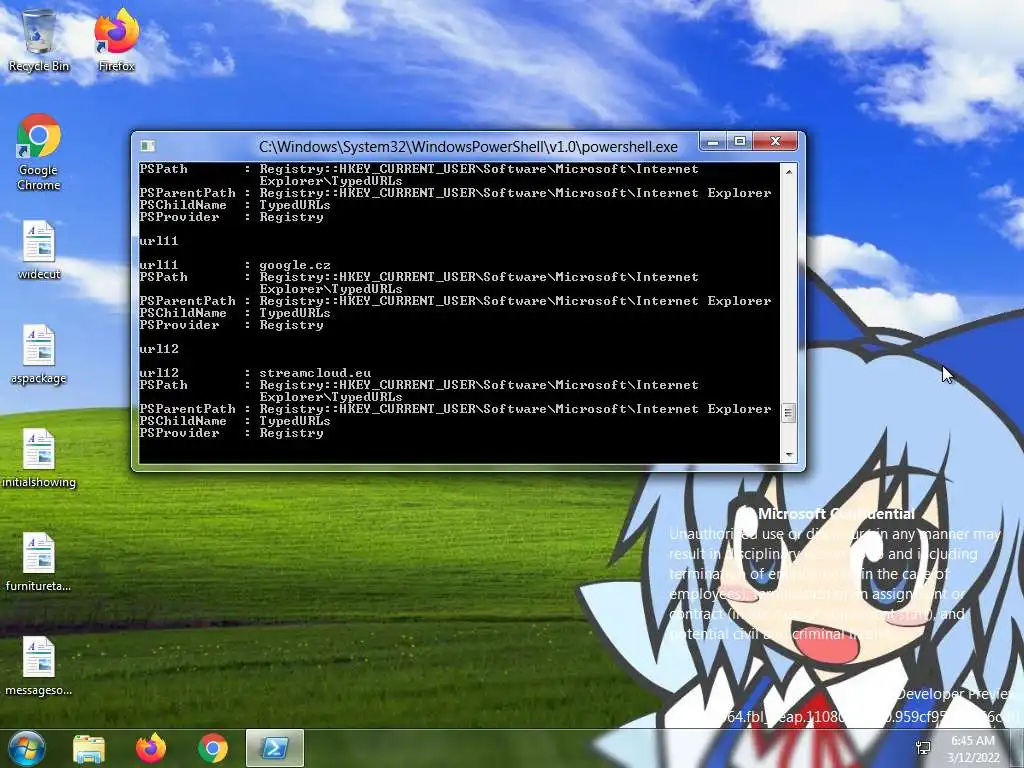Close the powershell.exe window
1024x768 pixels.
tap(775, 142)
